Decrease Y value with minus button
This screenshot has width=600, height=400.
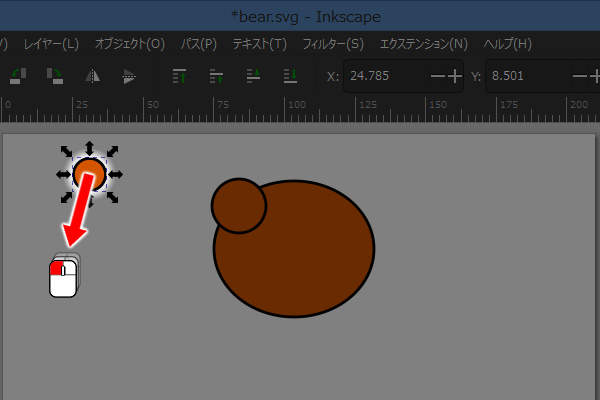coord(580,76)
